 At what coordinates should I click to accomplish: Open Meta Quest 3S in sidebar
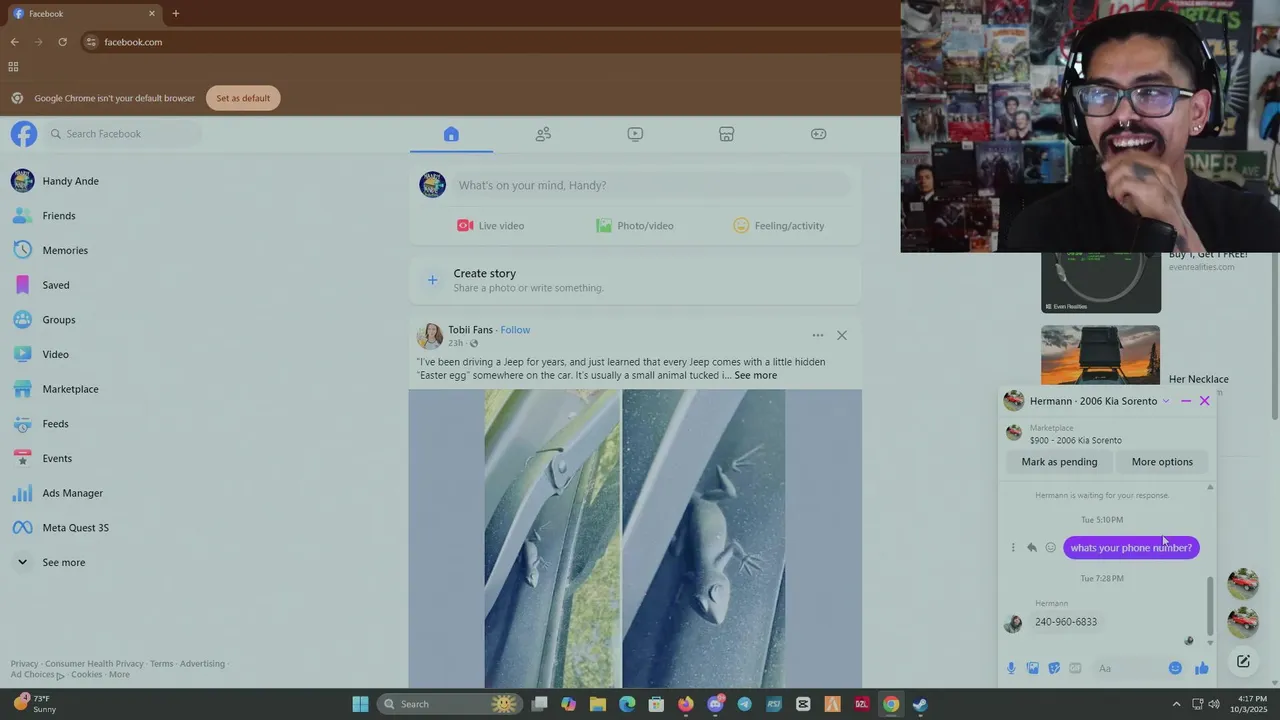(75, 528)
